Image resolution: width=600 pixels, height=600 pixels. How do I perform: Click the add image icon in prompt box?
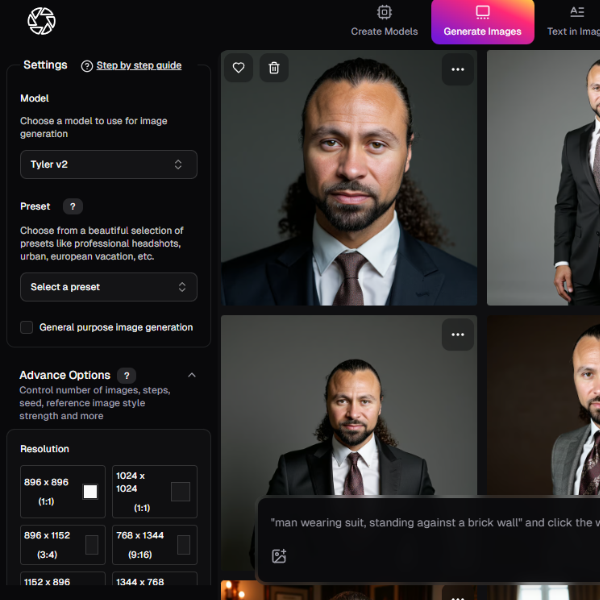(x=279, y=556)
